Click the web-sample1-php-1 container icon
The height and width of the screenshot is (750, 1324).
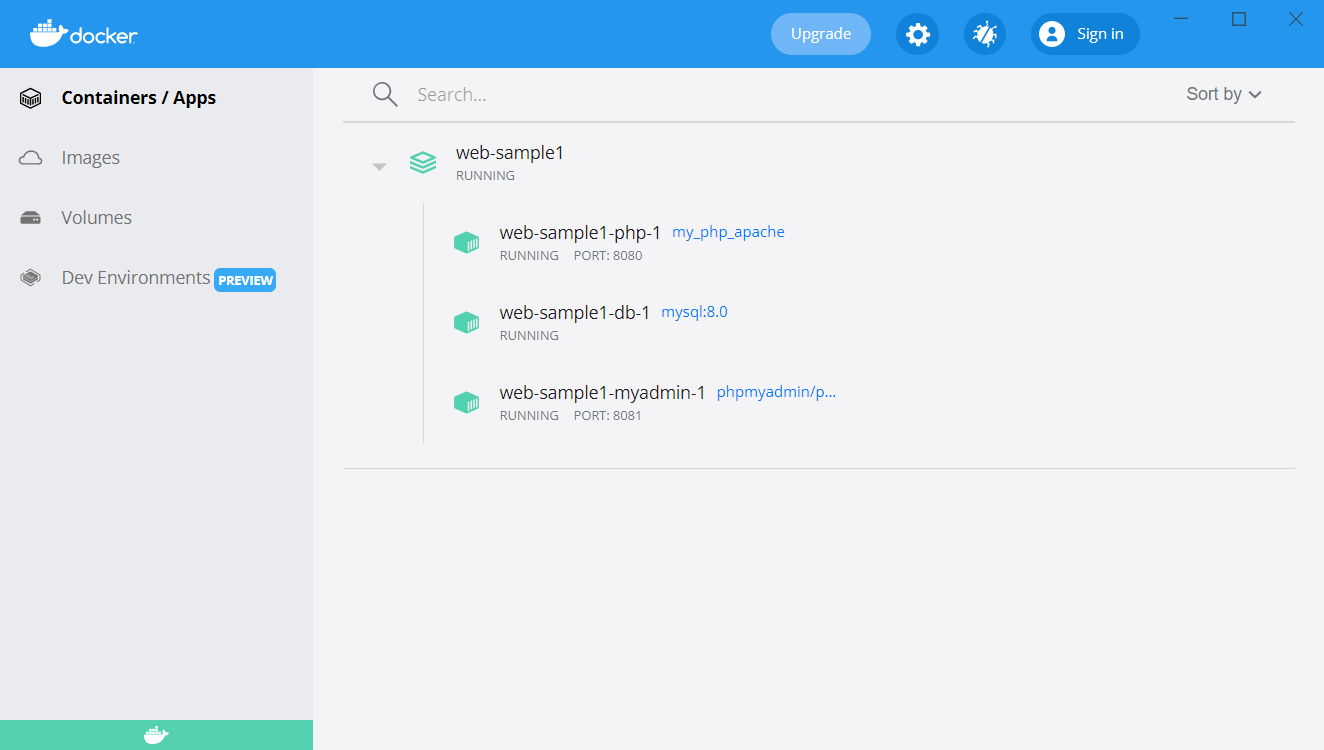pyautogui.click(x=466, y=242)
